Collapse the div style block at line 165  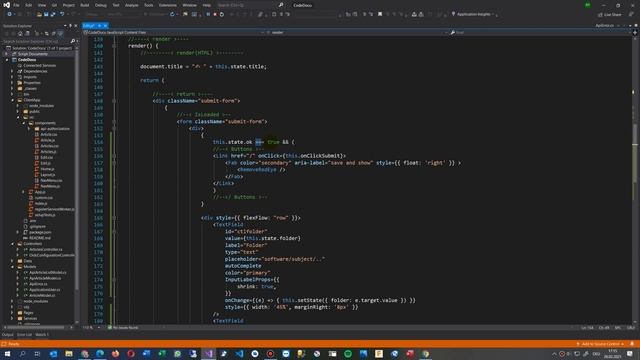click(x=114, y=218)
